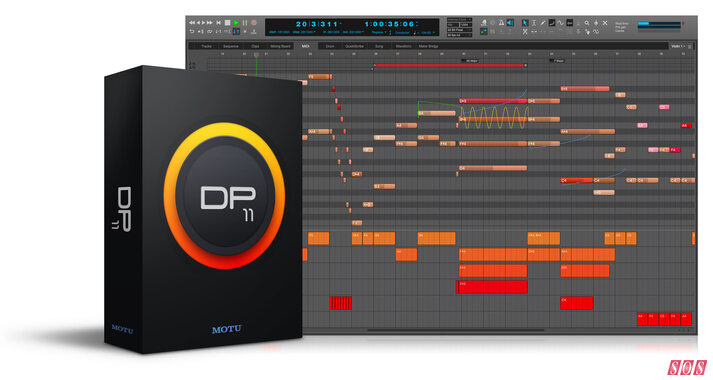Click the last icon in lower transport row
This screenshot has width=713, height=380.
click(253, 32)
